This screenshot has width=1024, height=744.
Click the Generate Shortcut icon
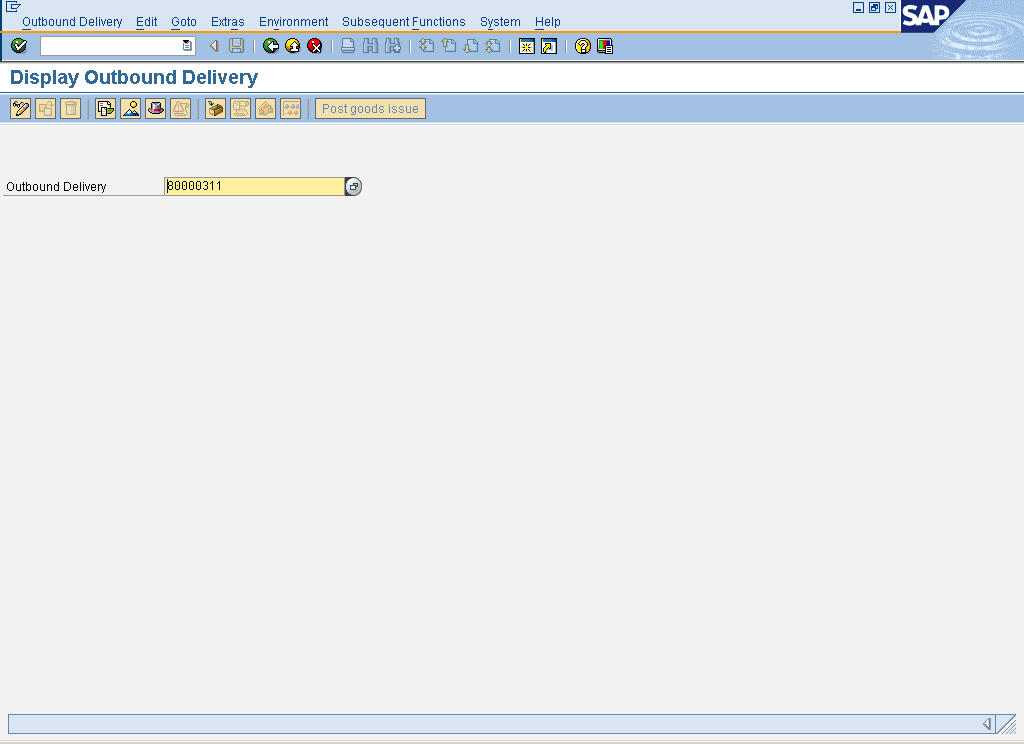click(x=549, y=46)
